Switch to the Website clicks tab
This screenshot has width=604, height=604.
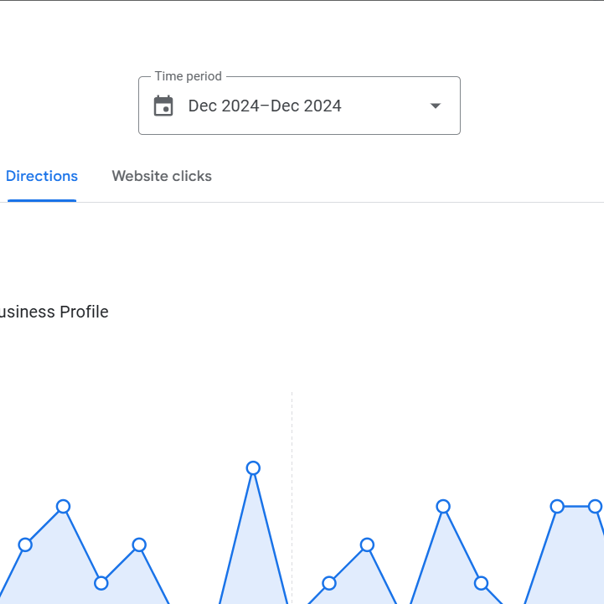coord(162,176)
